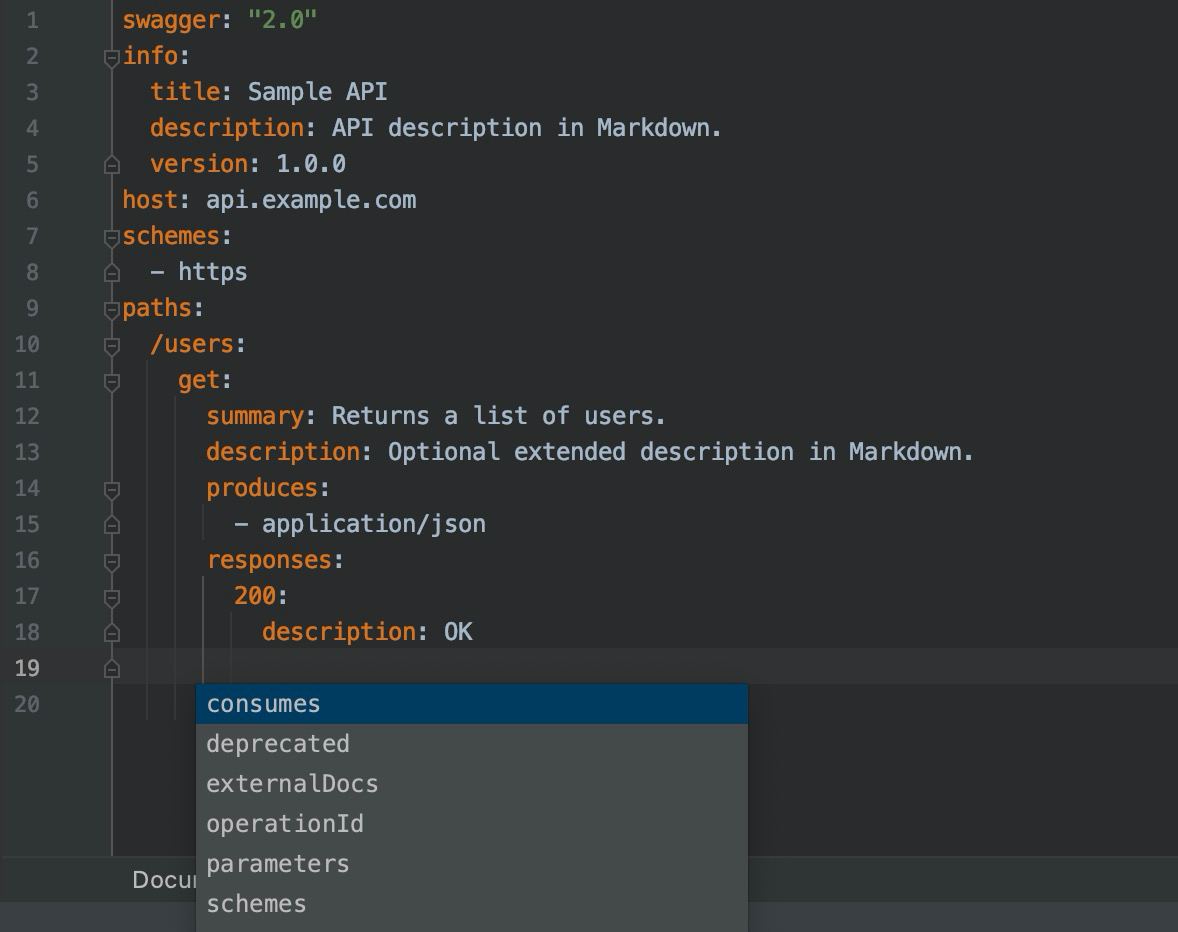This screenshot has height=932, width=1178.
Task: Fold the /users path block
Action: (x=112, y=345)
